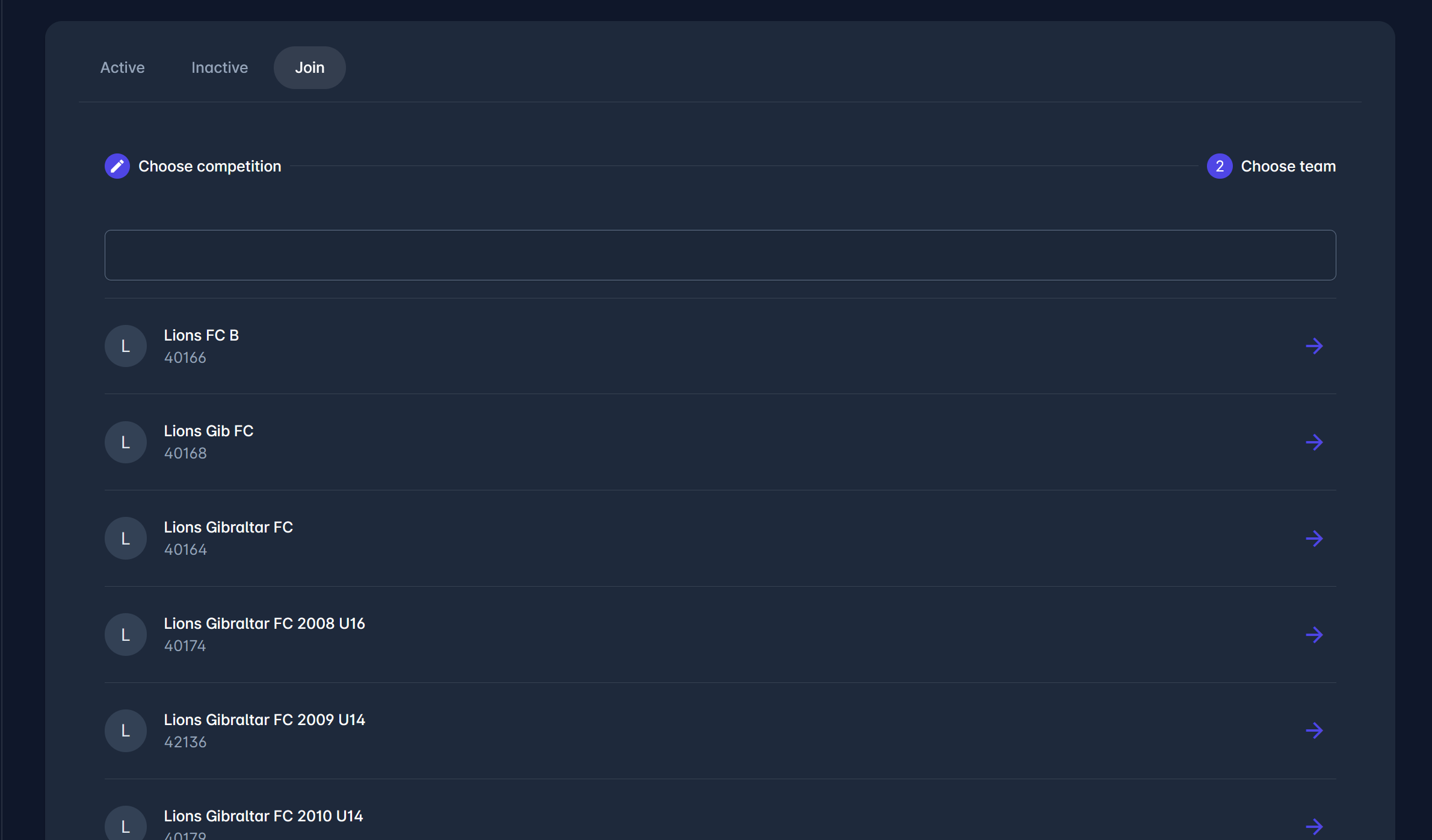This screenshot has width=1432, height=840.
Task: Focus the team search input field
Action: pos(720,255)
